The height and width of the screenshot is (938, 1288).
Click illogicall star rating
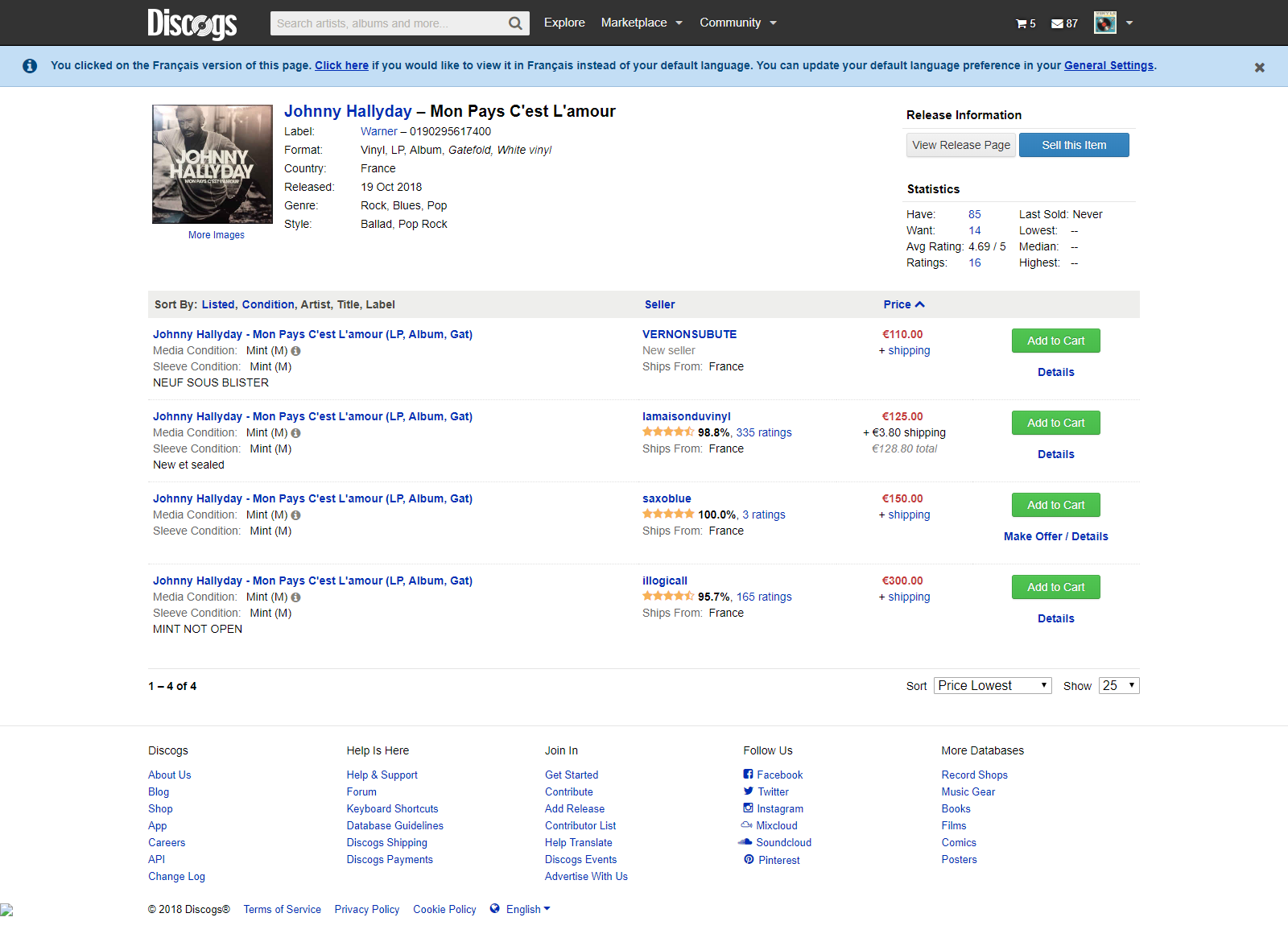tap(668, 597)
